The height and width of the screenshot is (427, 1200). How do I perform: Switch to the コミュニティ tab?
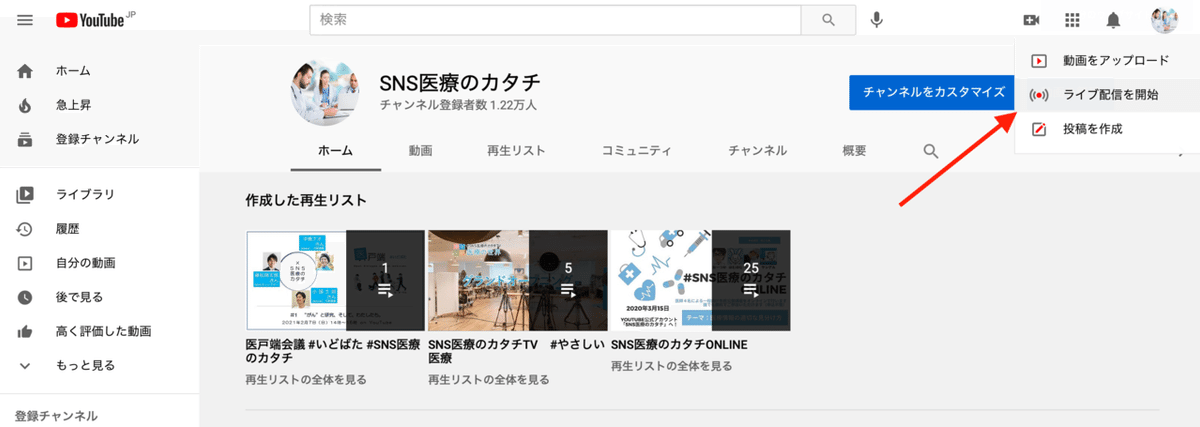click(636, 151)
